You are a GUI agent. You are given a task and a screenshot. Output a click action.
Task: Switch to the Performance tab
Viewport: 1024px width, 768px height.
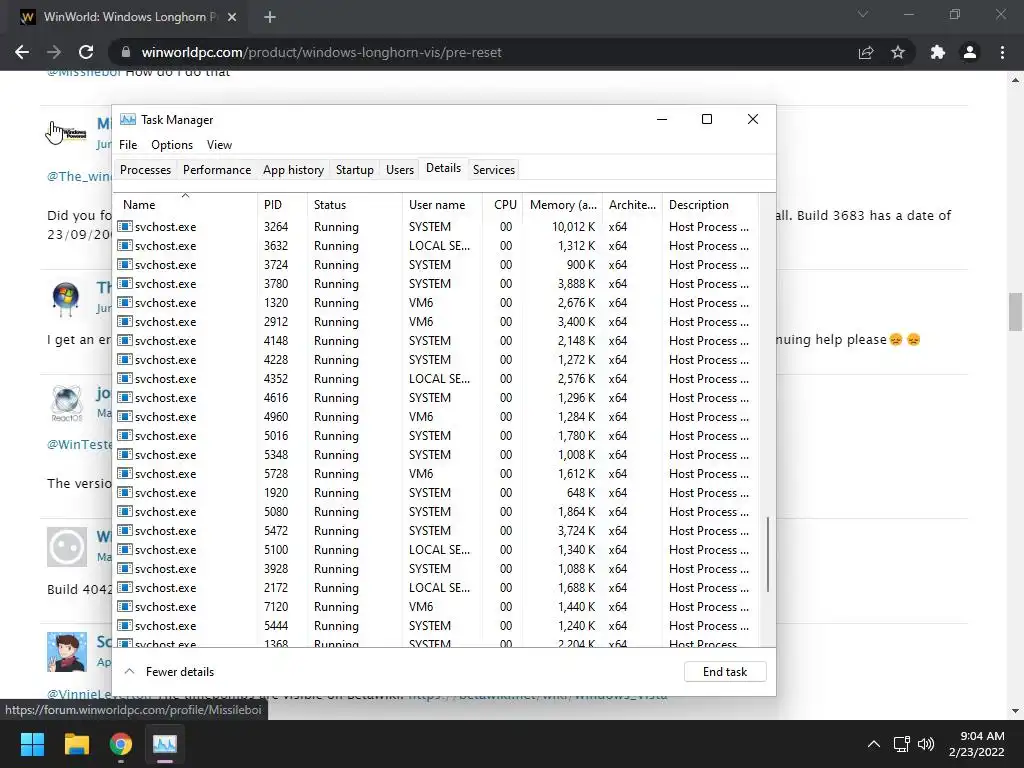[x=217, y=170]
